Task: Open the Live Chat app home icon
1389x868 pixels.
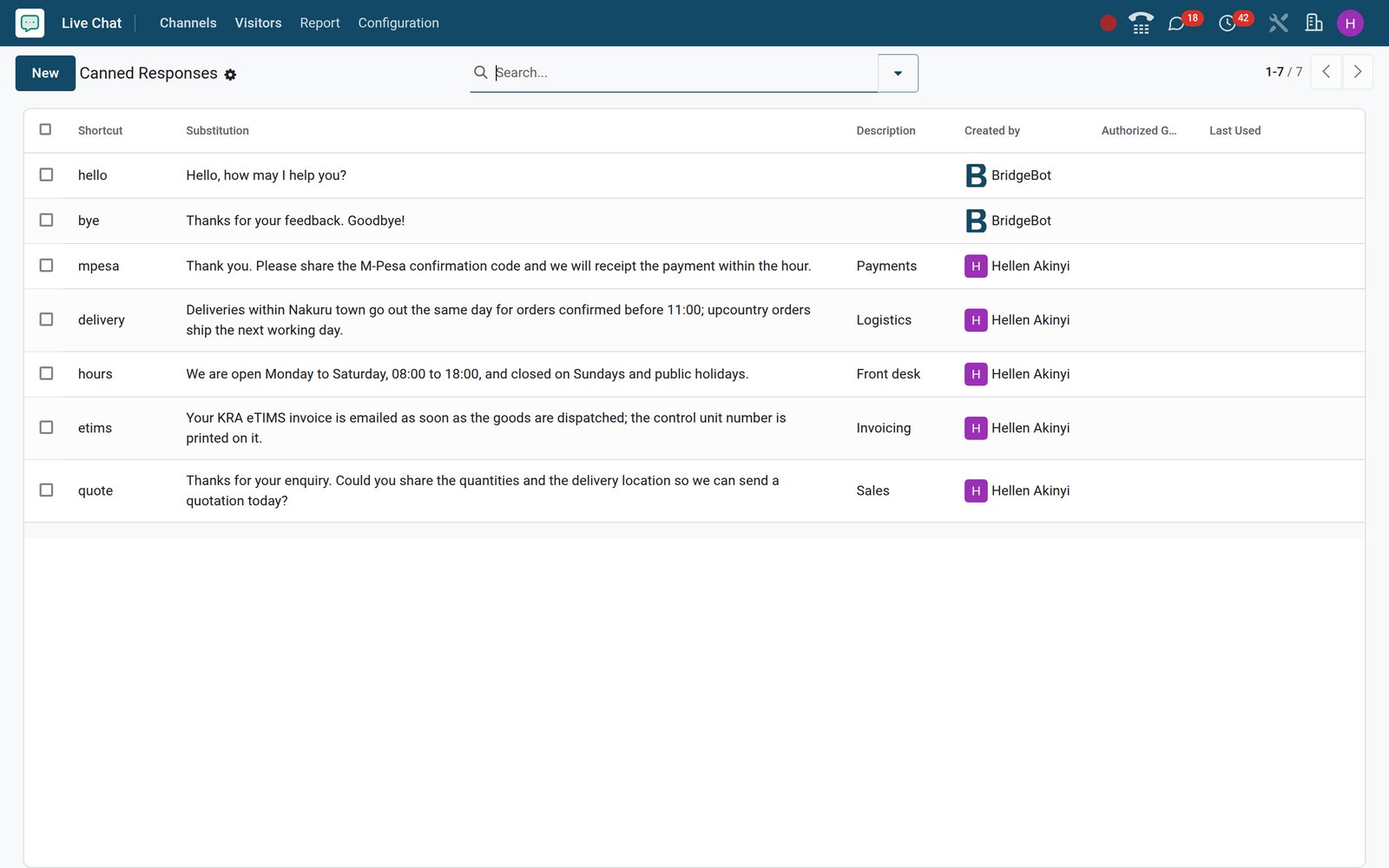Action: point(30,23)
